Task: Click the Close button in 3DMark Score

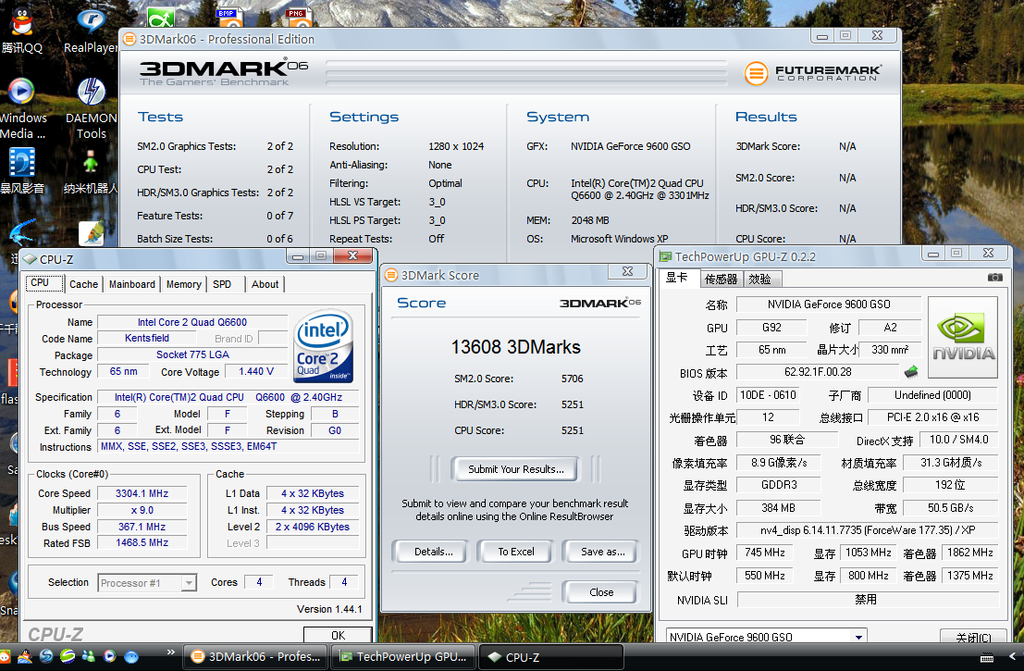Action: tap(601, 593)
